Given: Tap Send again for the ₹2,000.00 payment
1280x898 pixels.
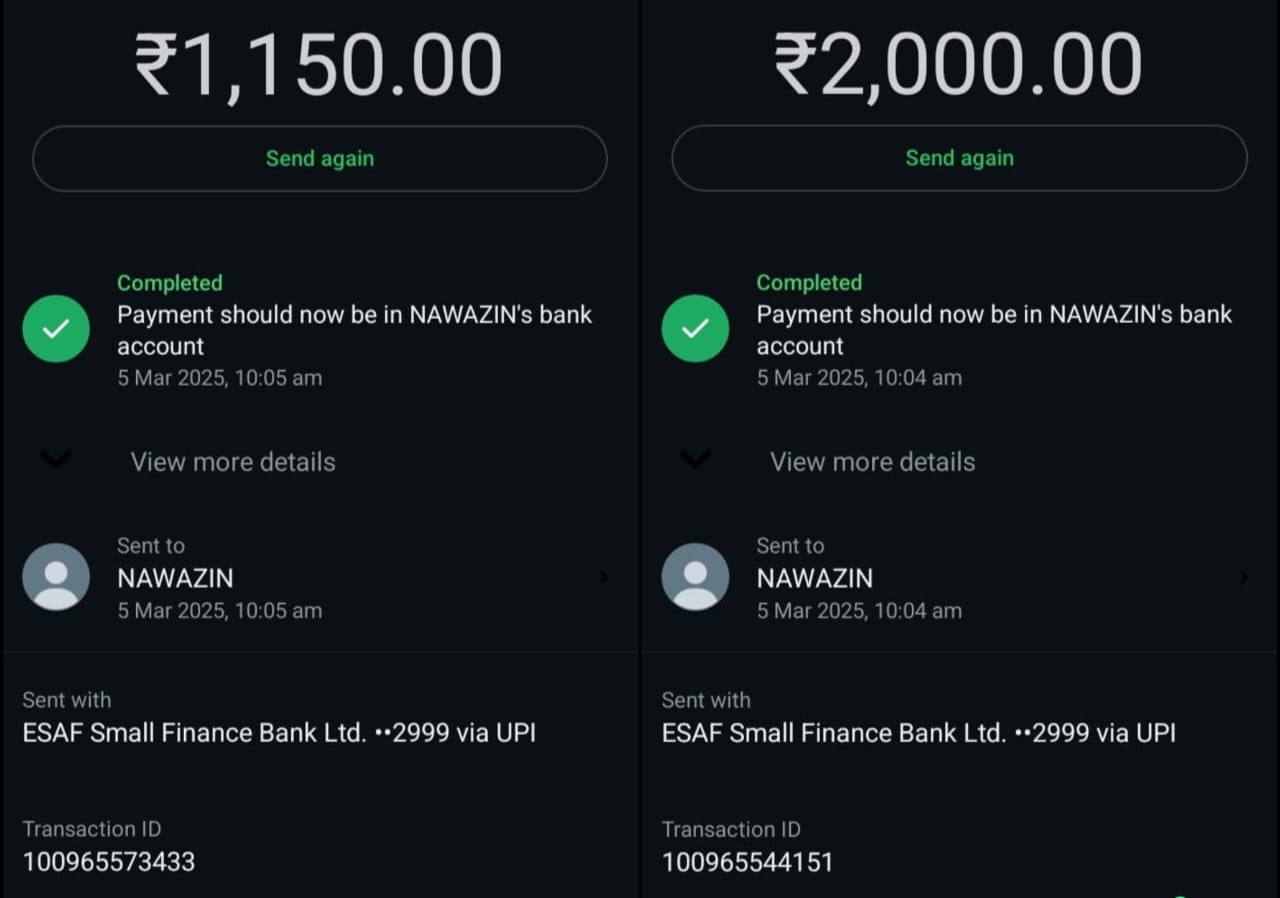Looking at the screenshot, I should click(x=959, y=158).
